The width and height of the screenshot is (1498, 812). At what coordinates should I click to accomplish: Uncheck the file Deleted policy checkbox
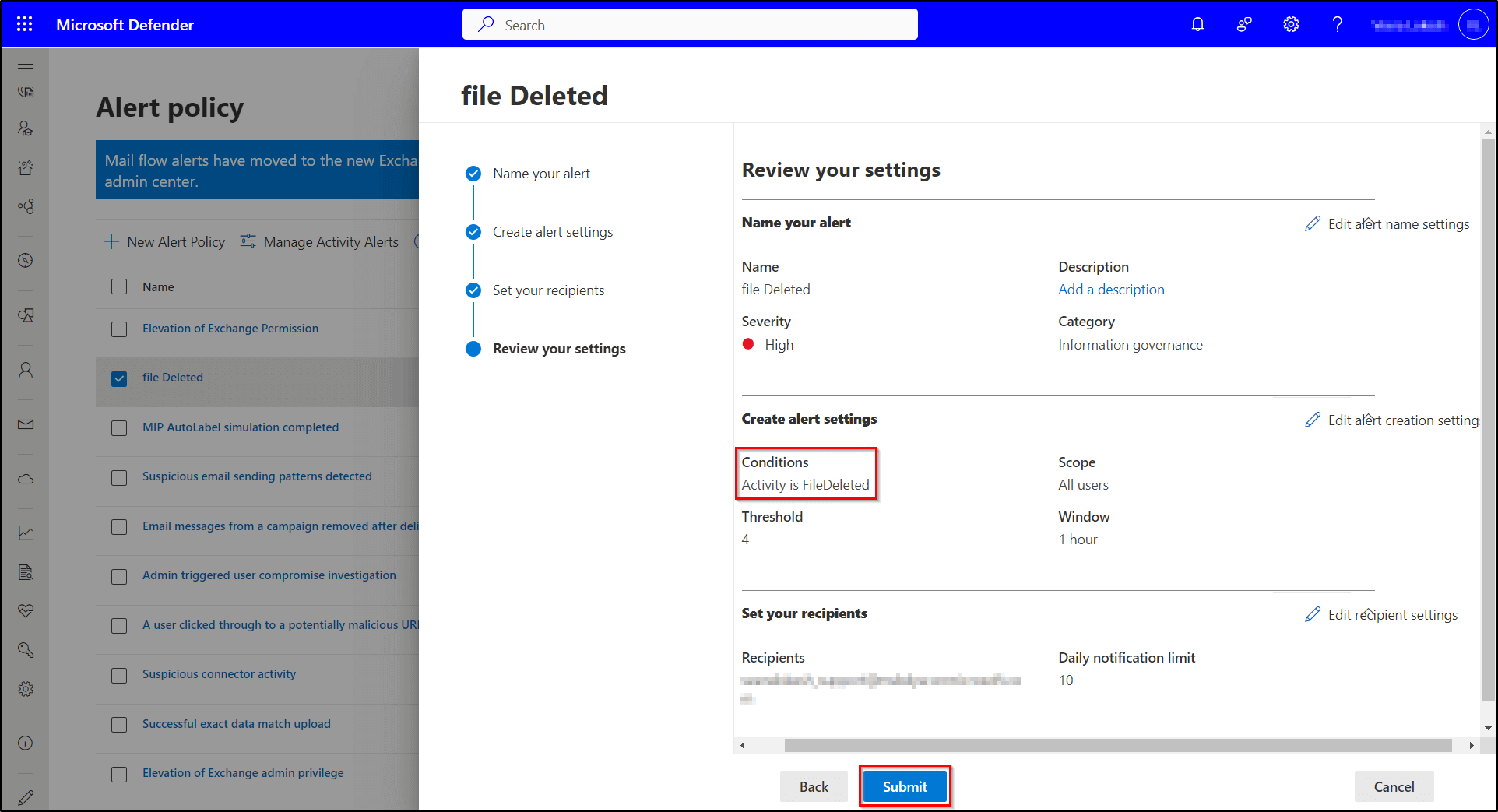coord(119,378)
